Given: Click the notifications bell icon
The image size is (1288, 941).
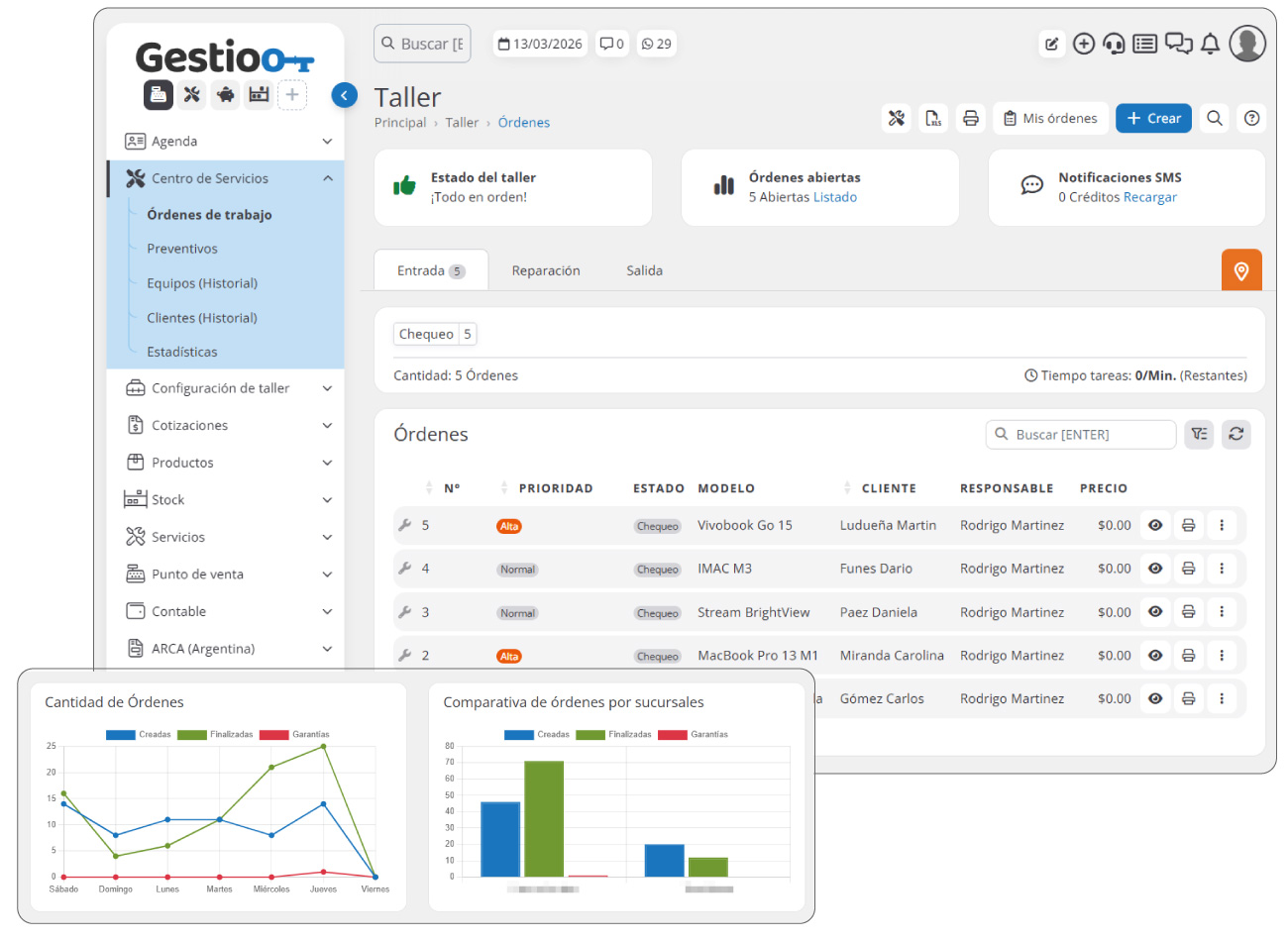Looking at the screenshot, I should tap(1210, 44).
